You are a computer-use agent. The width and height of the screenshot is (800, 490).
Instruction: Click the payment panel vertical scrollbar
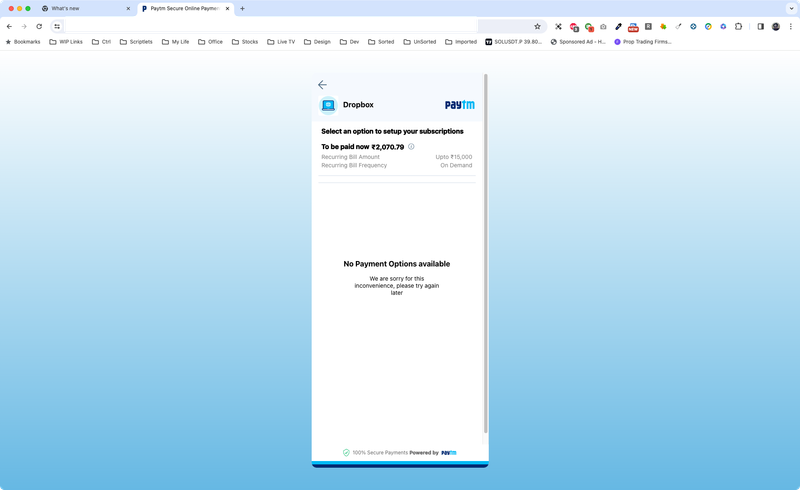click(486, 254)
